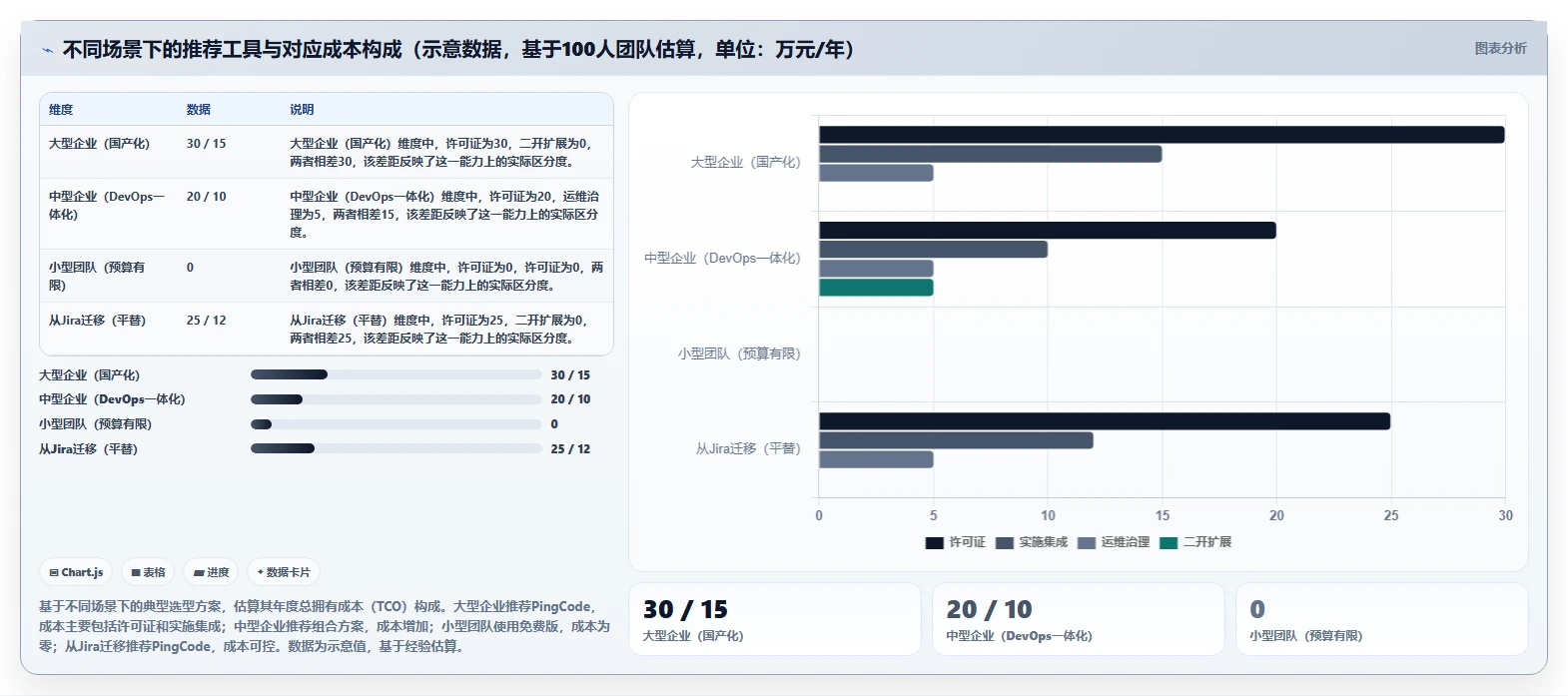
Task: Click the 说明 table column header
Action: 302,110
